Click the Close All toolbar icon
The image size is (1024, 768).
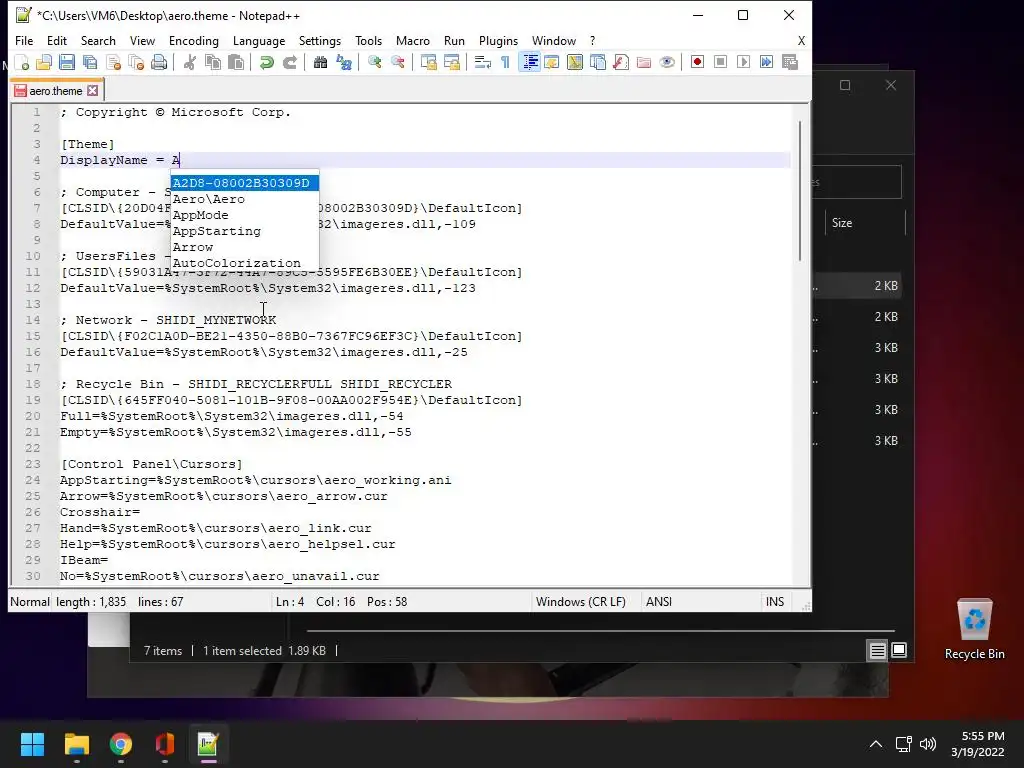coord(136,62)
